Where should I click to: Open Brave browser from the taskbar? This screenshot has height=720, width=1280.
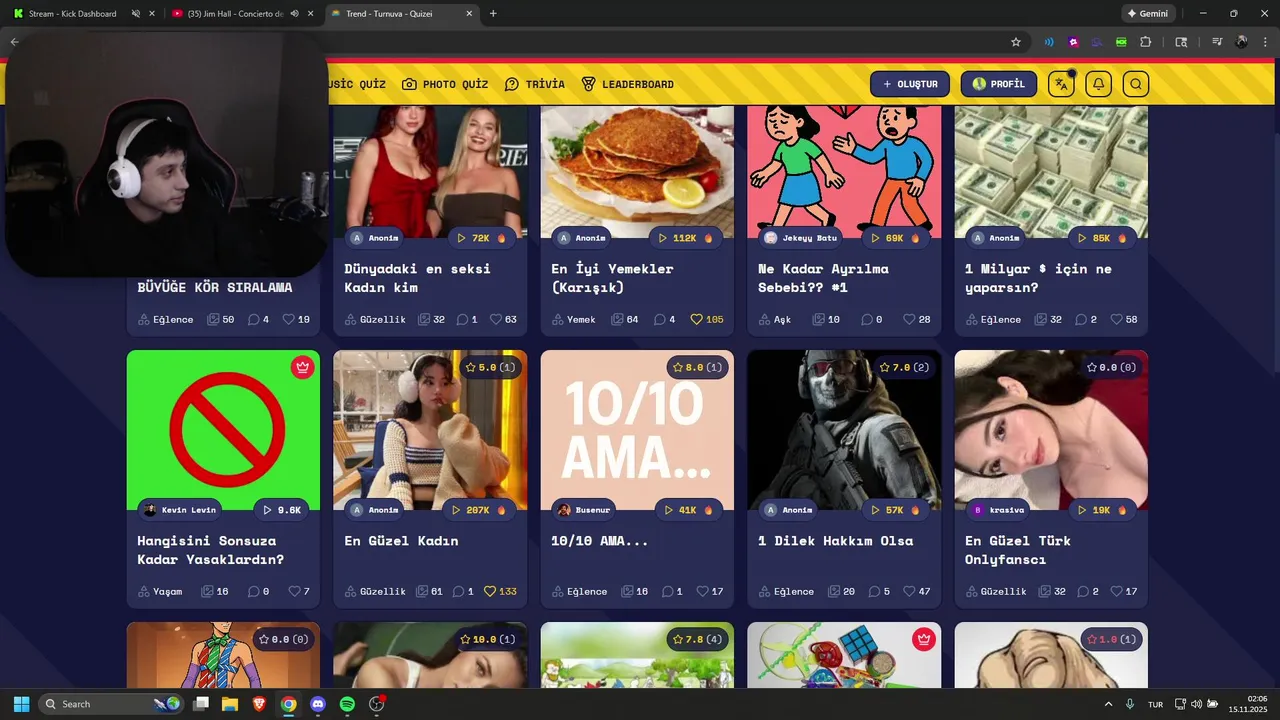(259, 704)
